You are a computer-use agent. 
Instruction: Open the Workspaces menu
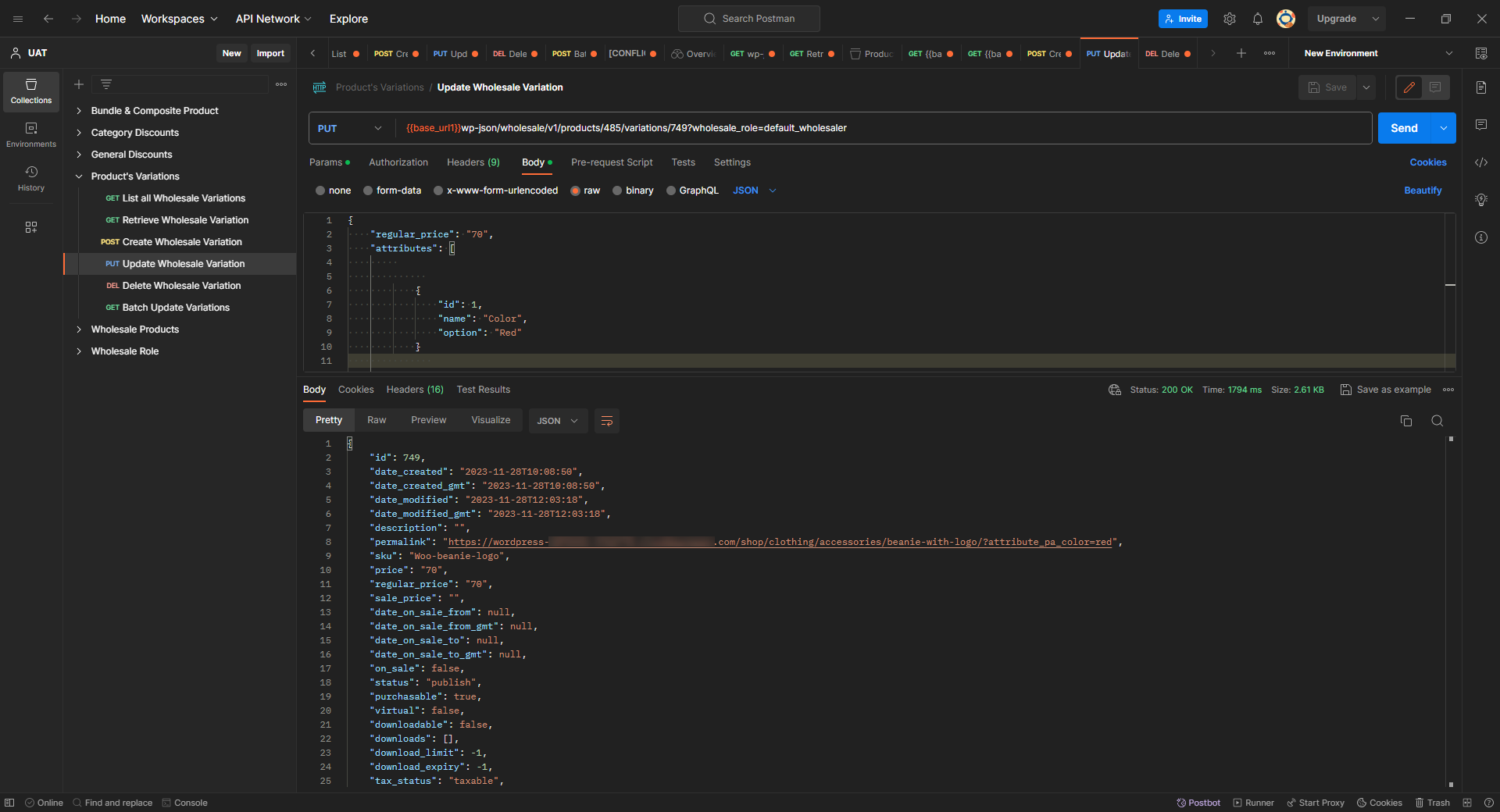pyautogui.click(x=179, y=19)
